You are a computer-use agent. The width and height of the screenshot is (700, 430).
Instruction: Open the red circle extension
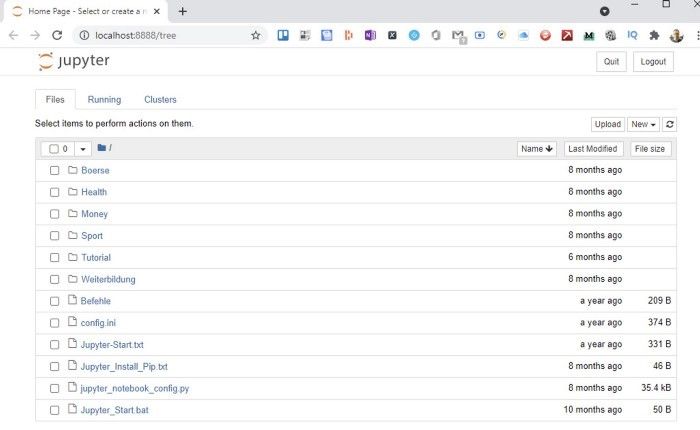click(545, 35)
